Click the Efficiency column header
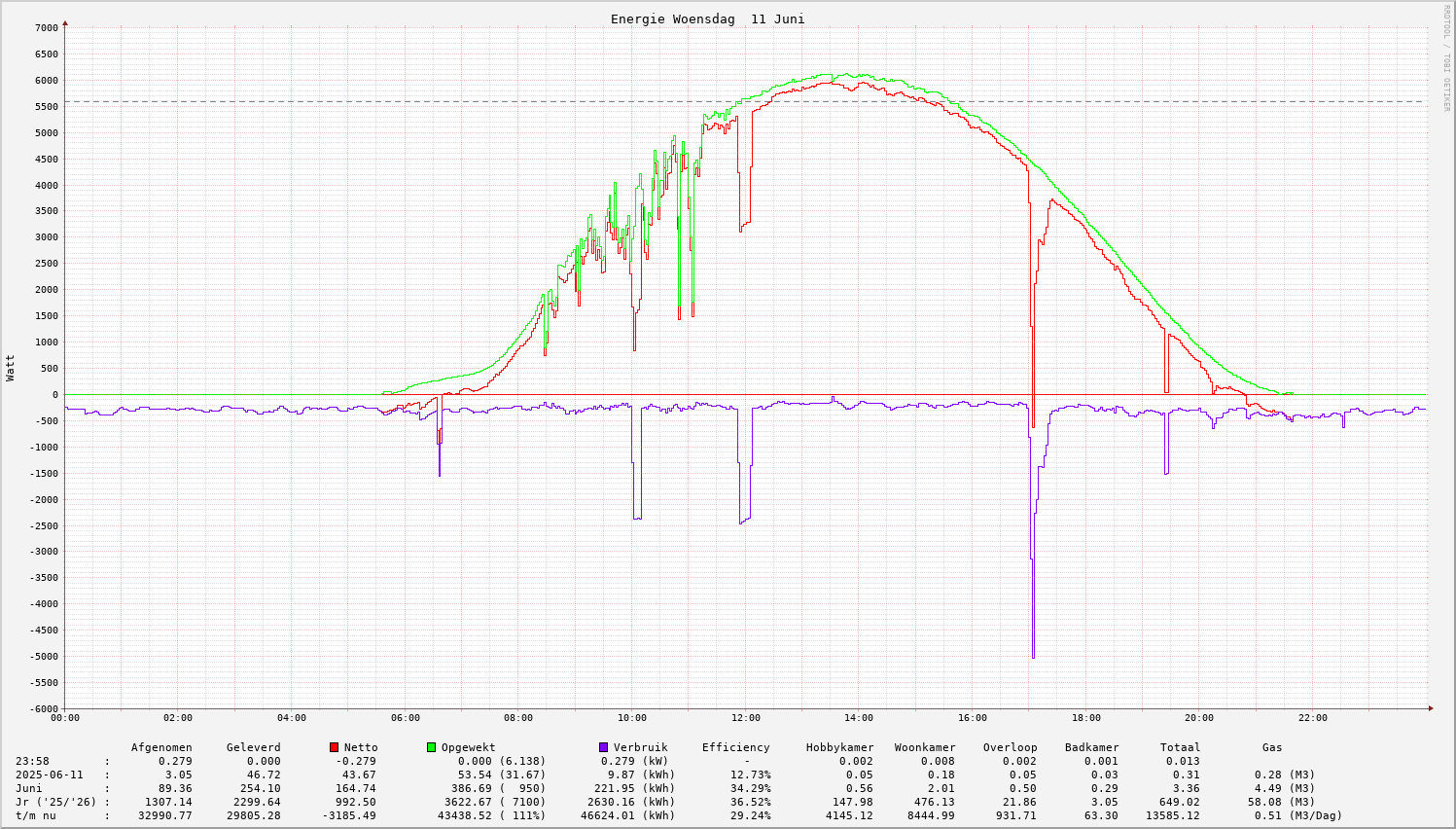 (x=735, y=747)
